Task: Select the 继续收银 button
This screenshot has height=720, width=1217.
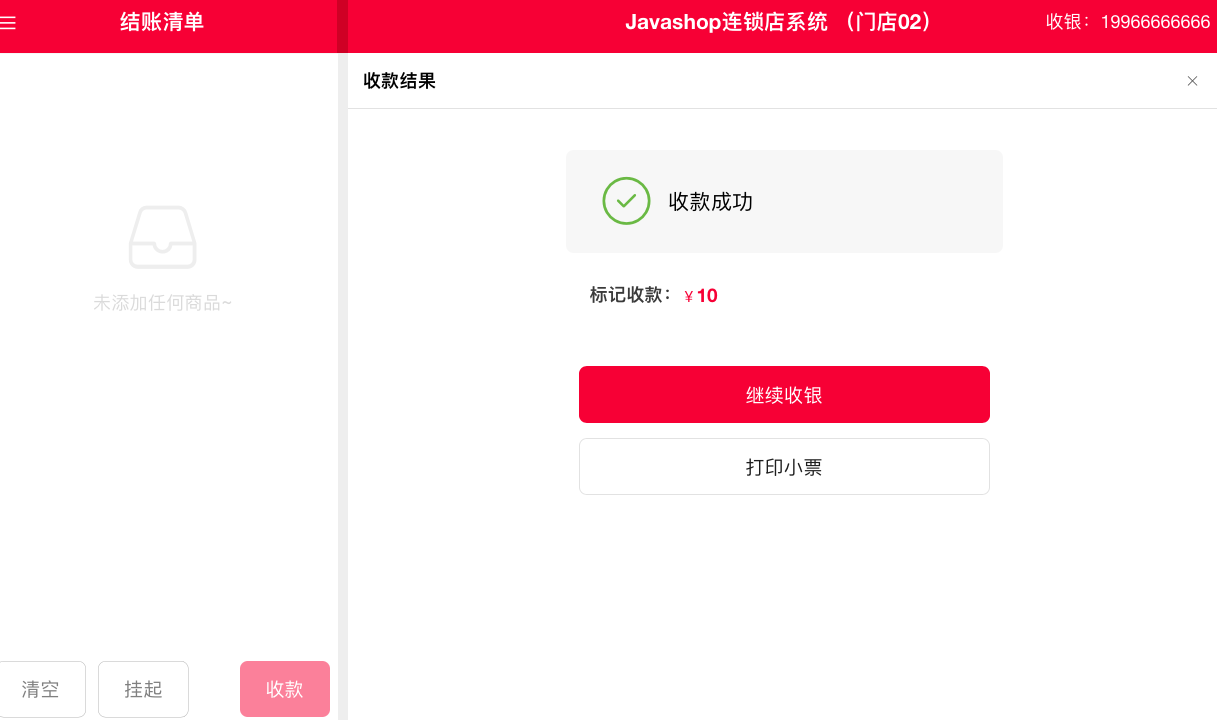Action: [x=784, y=395]
